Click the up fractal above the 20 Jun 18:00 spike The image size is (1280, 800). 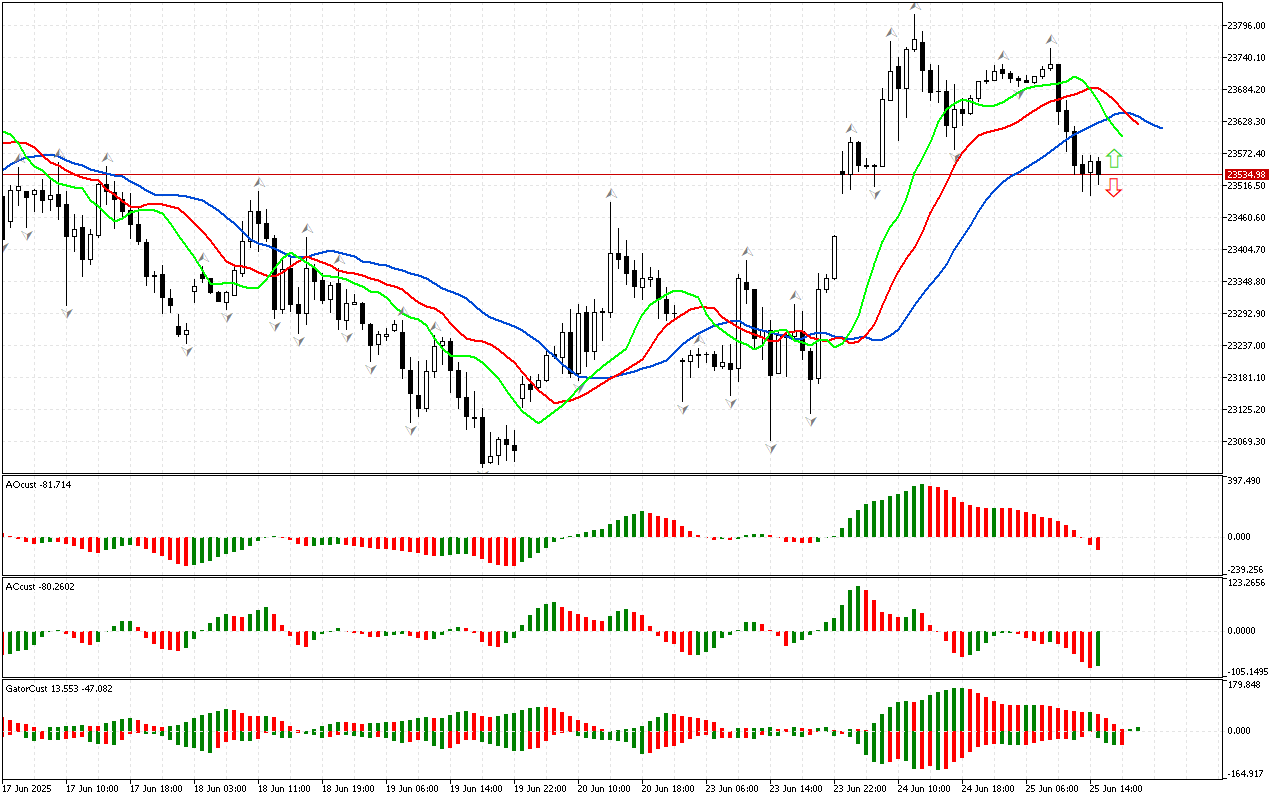tap(609, 192)
